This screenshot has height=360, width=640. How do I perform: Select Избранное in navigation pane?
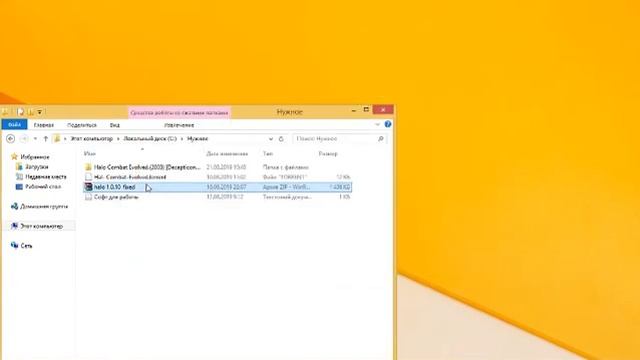pos(35,157)
